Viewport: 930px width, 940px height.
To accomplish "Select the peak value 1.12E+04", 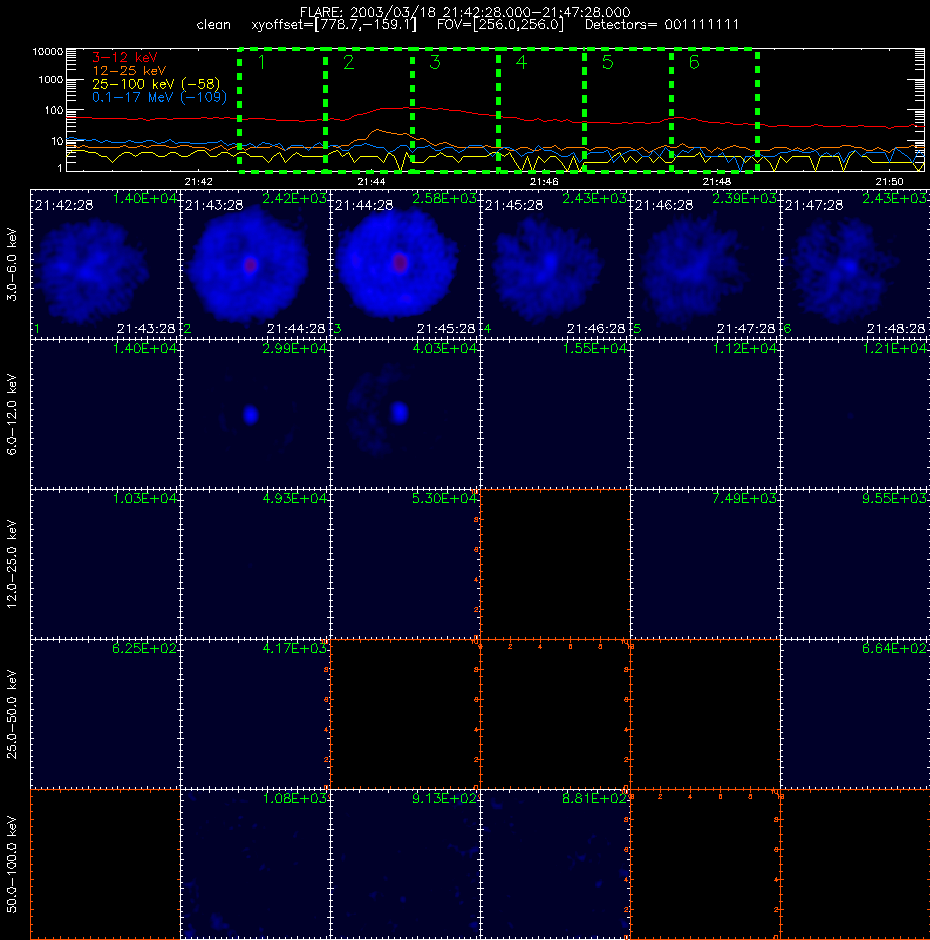I will 744,348.
